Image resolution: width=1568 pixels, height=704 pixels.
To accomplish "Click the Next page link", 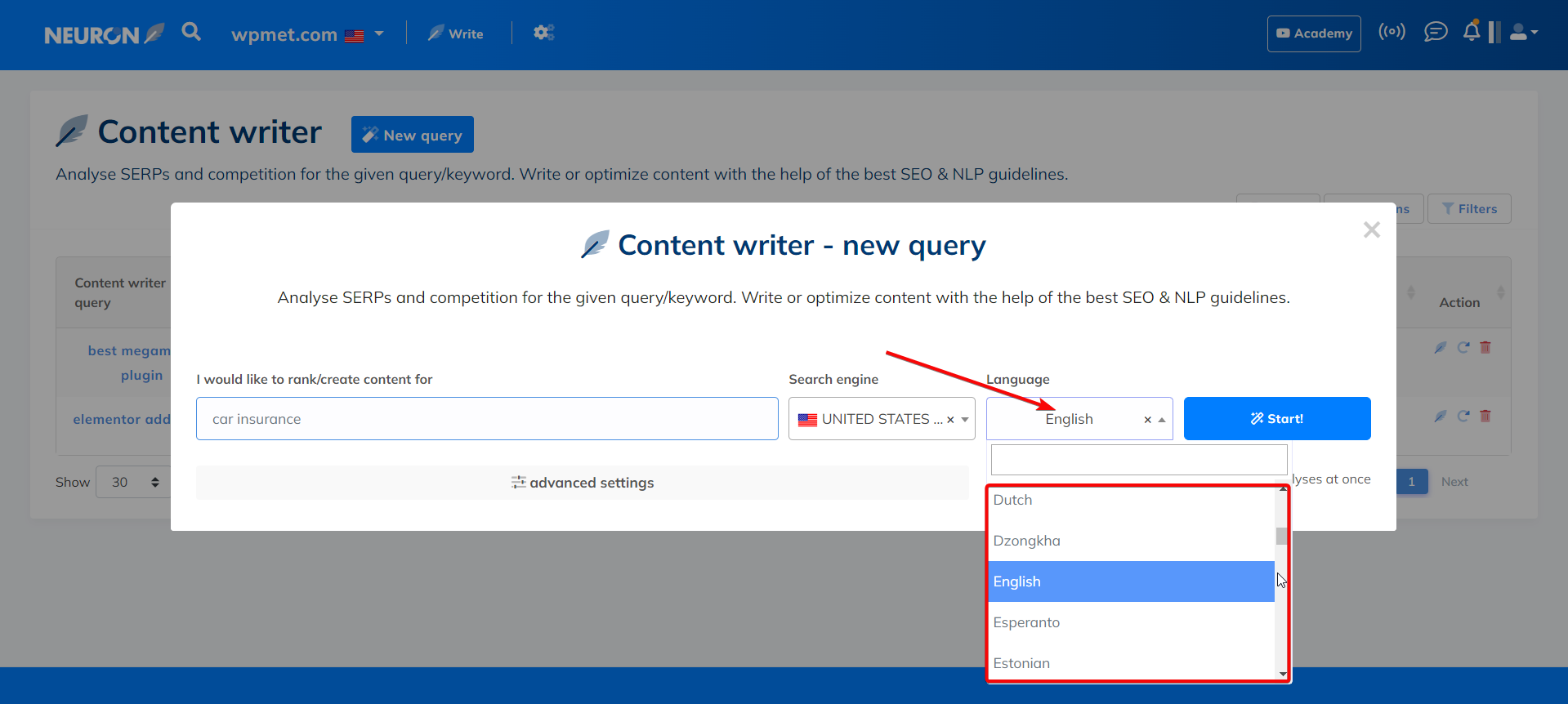I will [1454, 482].
